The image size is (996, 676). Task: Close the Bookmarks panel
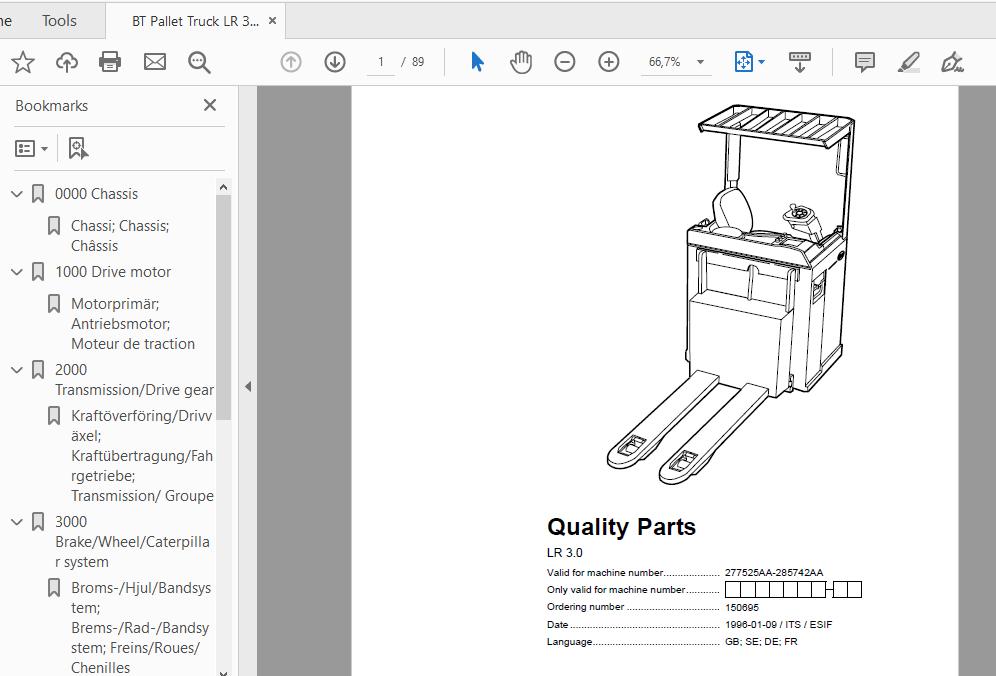tap(210, 105)
